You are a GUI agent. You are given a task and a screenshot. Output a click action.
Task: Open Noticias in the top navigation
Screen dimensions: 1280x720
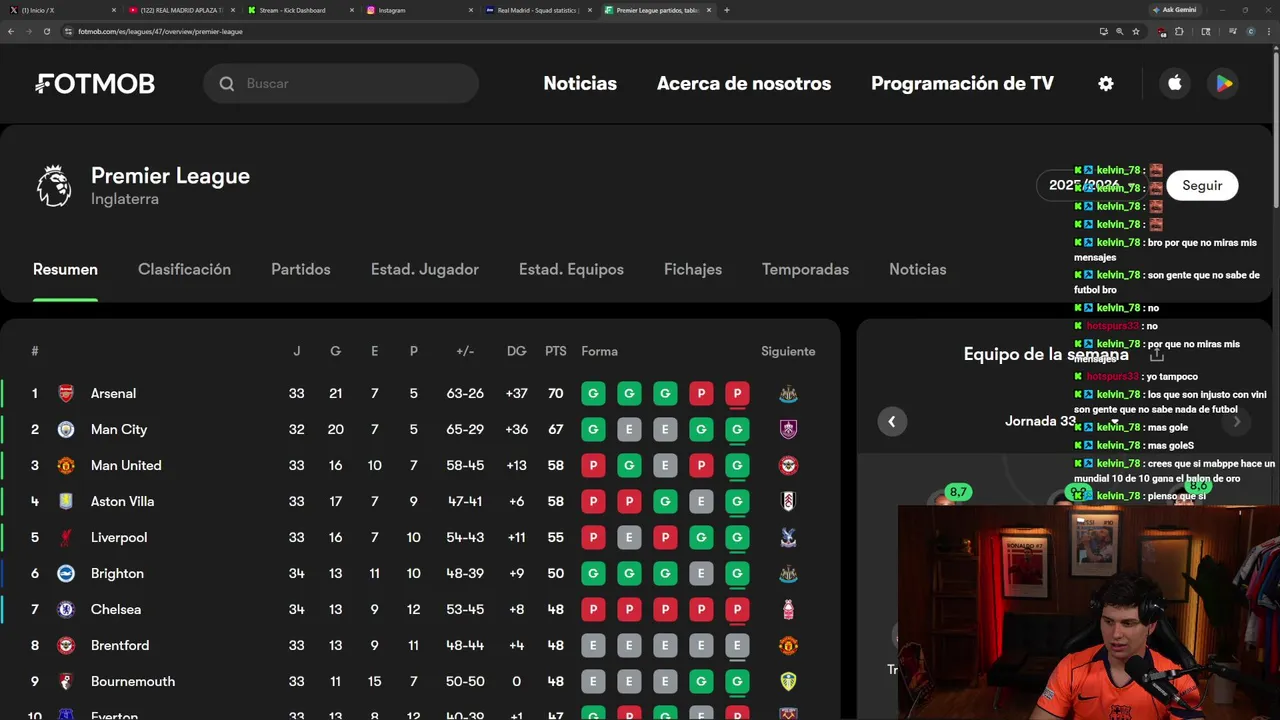click(x=580, y=84)
